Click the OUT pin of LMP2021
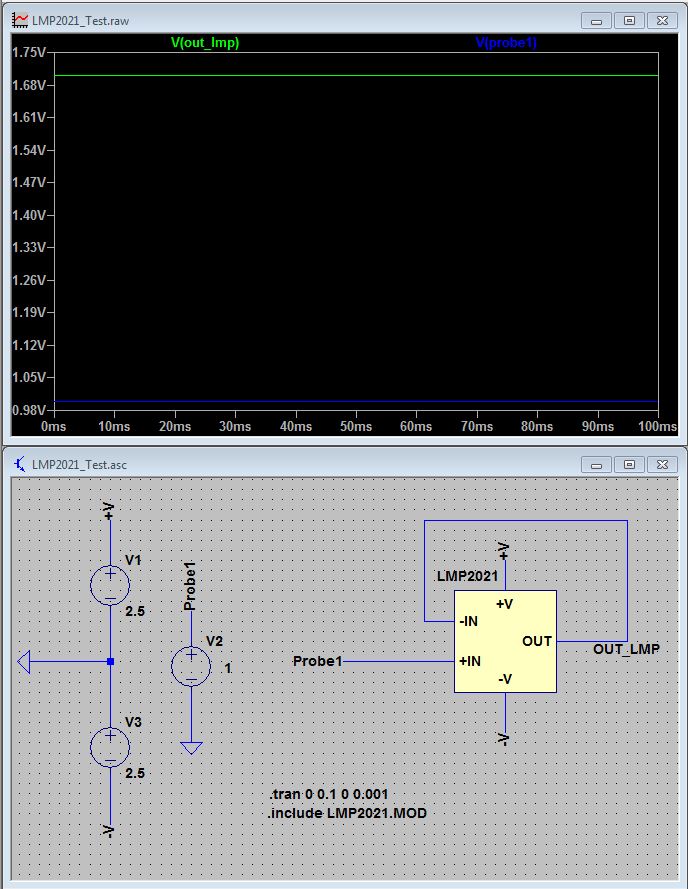Screen dimensions: 688x889 537,641
